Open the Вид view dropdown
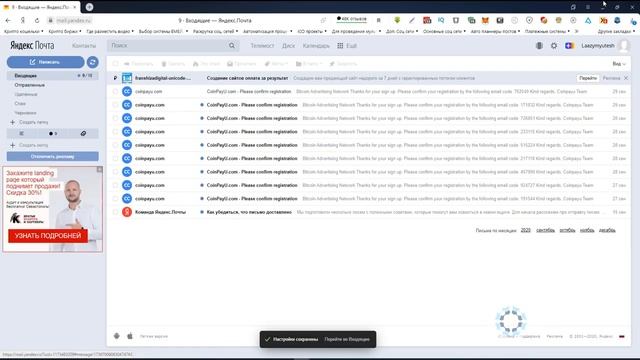Image resolution: width=640 pixels, height=360 pixels. coord(619,64)
